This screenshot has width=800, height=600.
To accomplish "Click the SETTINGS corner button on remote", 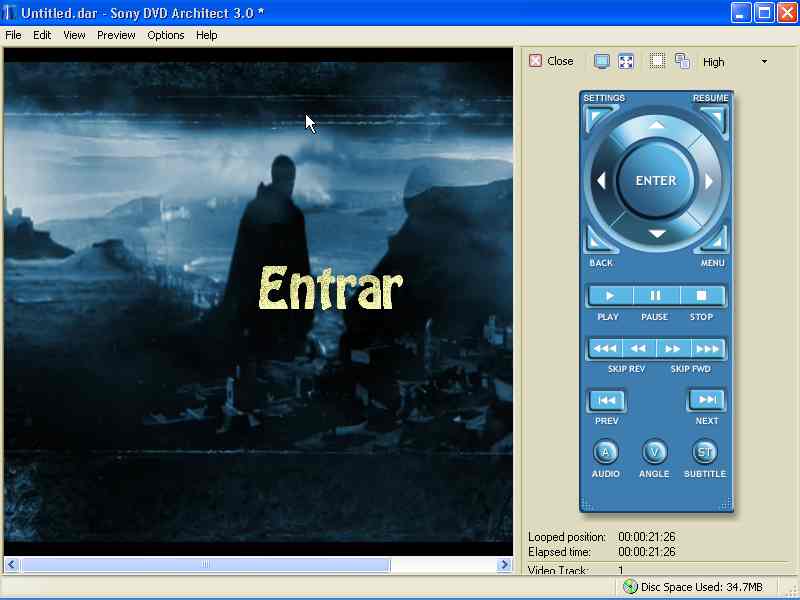I will coord(599,118).
